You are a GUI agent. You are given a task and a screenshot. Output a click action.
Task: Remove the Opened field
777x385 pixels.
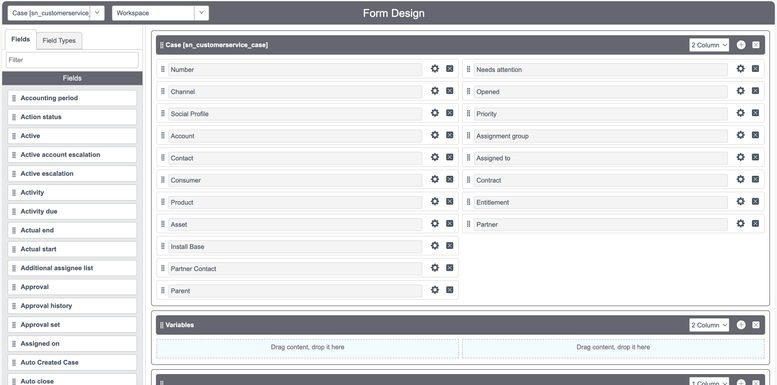tap(755, 91)
